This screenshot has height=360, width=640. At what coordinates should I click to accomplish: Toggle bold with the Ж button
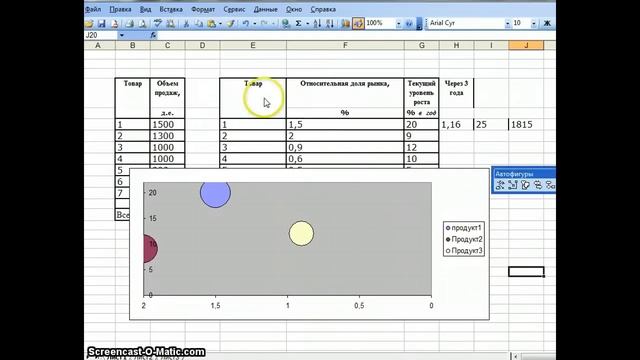(547, 24)
